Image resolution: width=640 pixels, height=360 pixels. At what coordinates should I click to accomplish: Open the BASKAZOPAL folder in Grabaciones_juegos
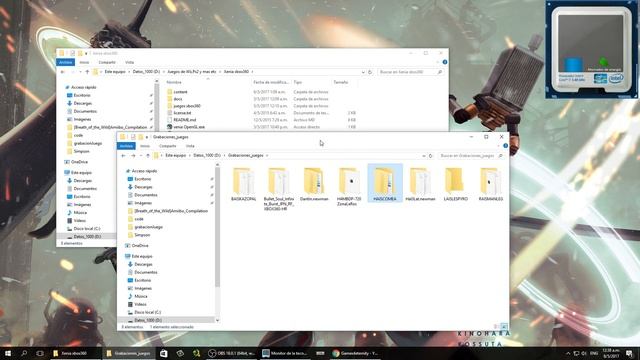coord(243,184)
